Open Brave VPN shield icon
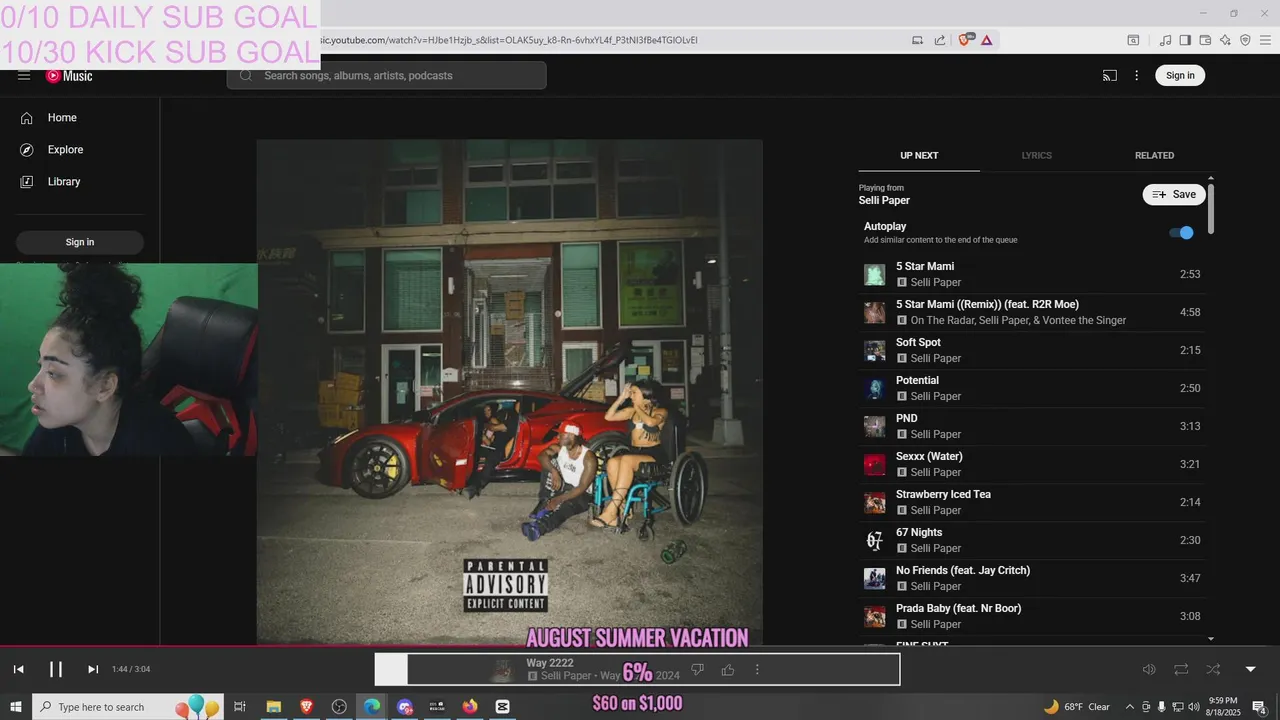Image resolution: width=1280 pixels, height=720 pixels. (1245, 40)
